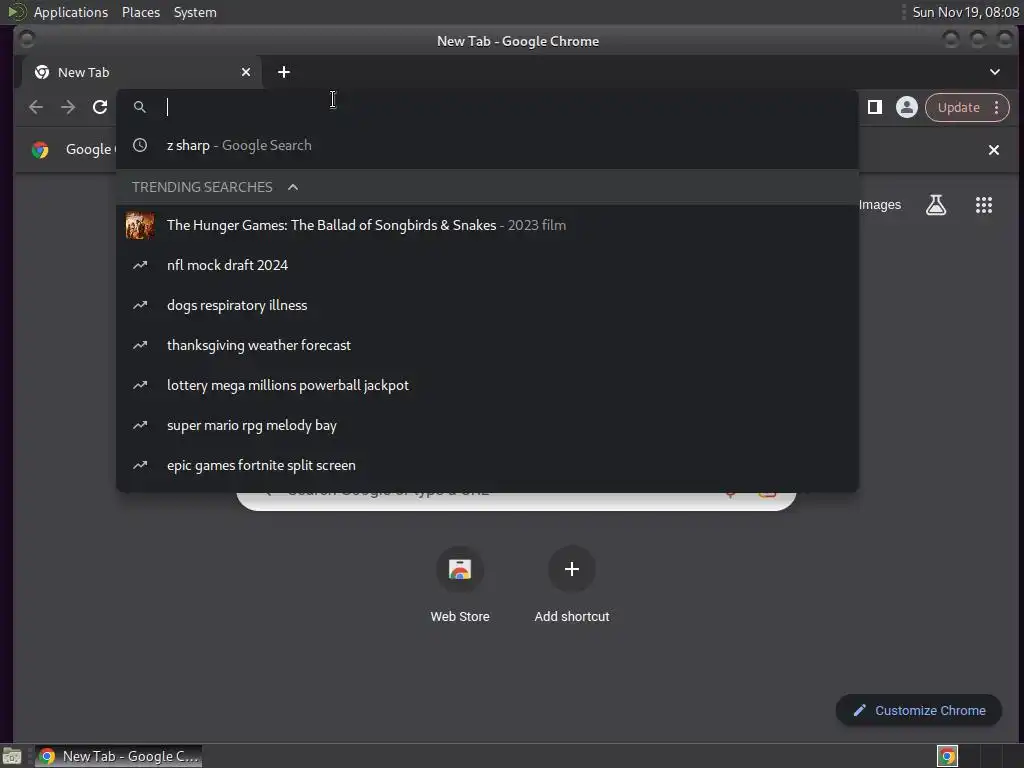Open a new tab with the plus icon
Image resolution: width=1024 pixels, height=768 pixels.
tap(283, 72)
